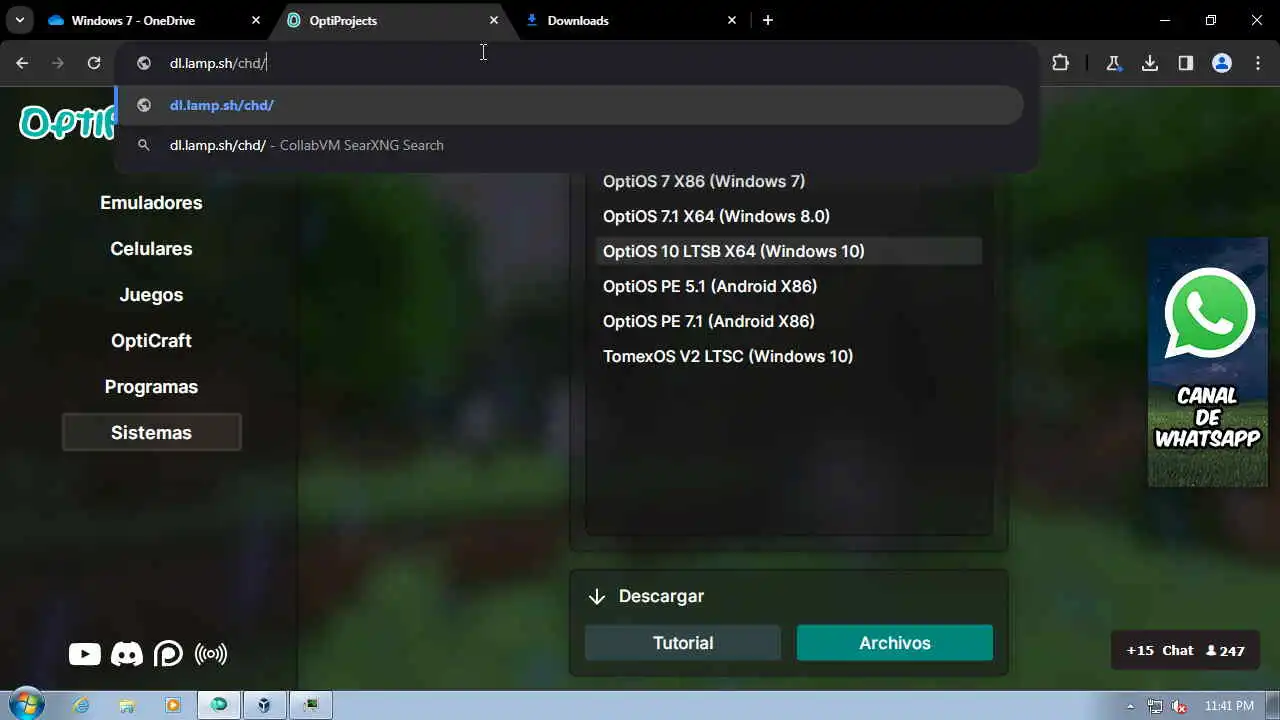Open the Programas sidebar section
1280x720 pixels.
[151, 387]
